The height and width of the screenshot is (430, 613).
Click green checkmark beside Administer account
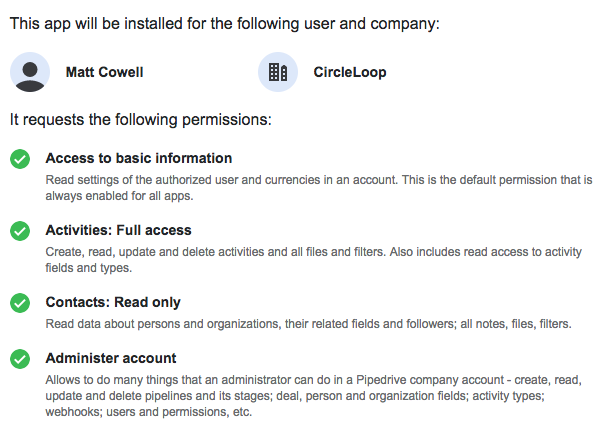coord(20,359)
